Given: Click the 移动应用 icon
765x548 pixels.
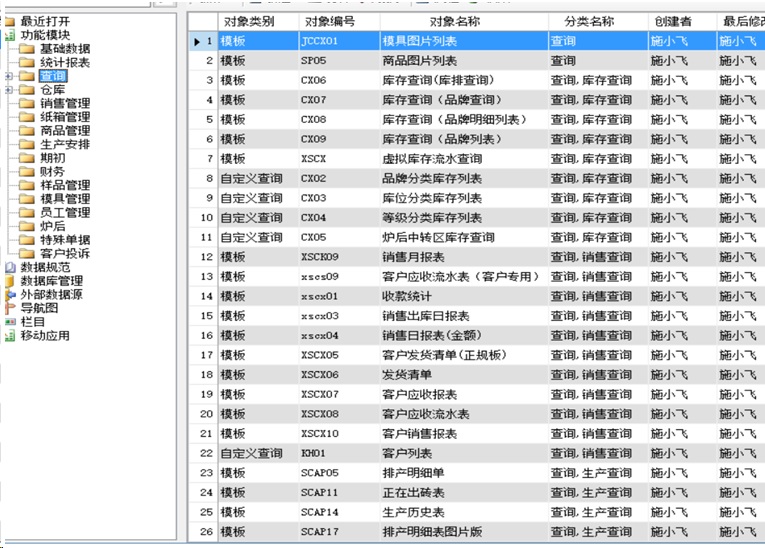Looking at the screenshot, I should [x=10, y=336].
